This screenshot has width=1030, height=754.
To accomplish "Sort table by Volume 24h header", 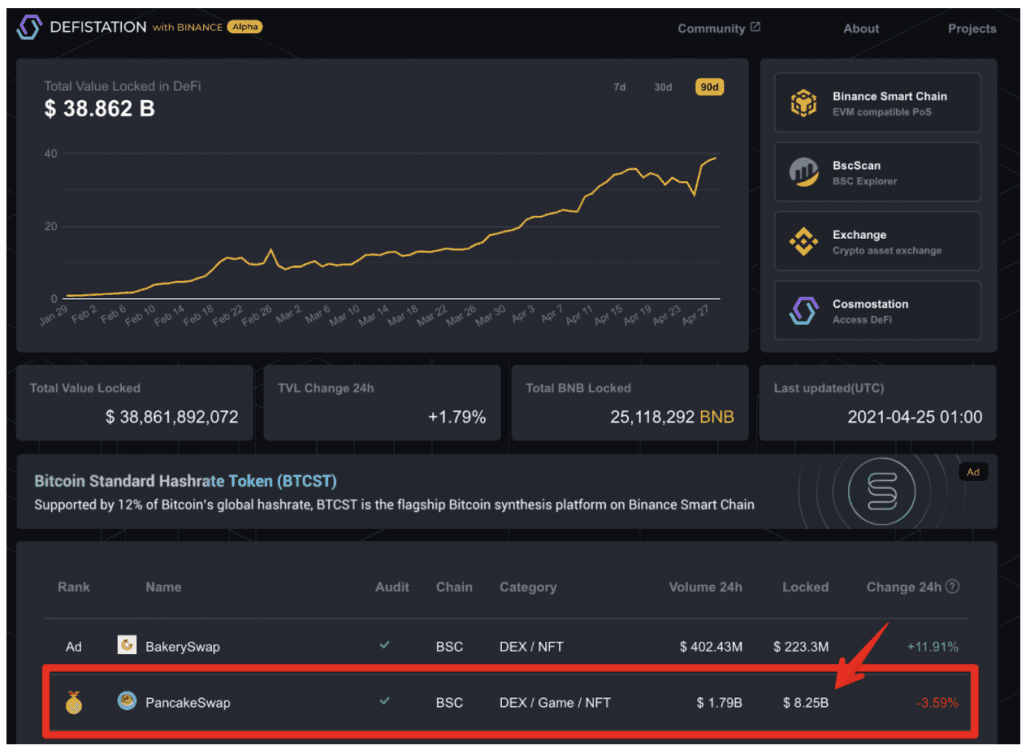I will pyautogui.click(x=705, y=587).
